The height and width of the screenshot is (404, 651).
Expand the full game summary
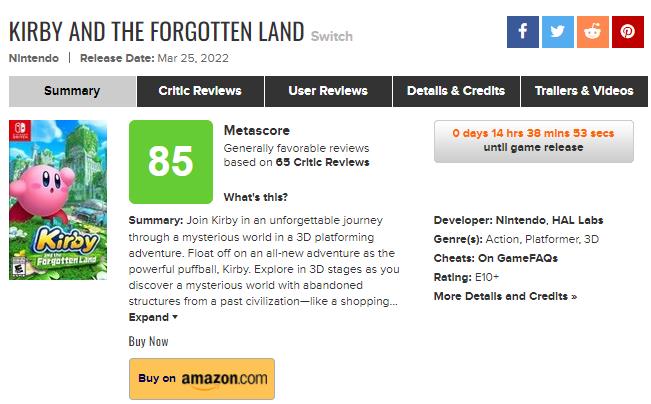(x=153, y=317)
